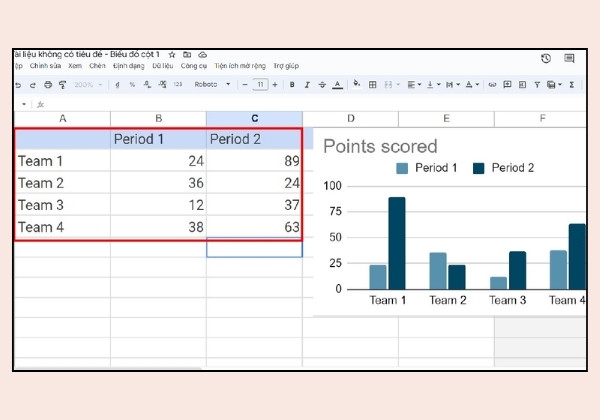600x420 pixels.
Task: Open the zoom 200% dropdown
Action: point(88,85)
